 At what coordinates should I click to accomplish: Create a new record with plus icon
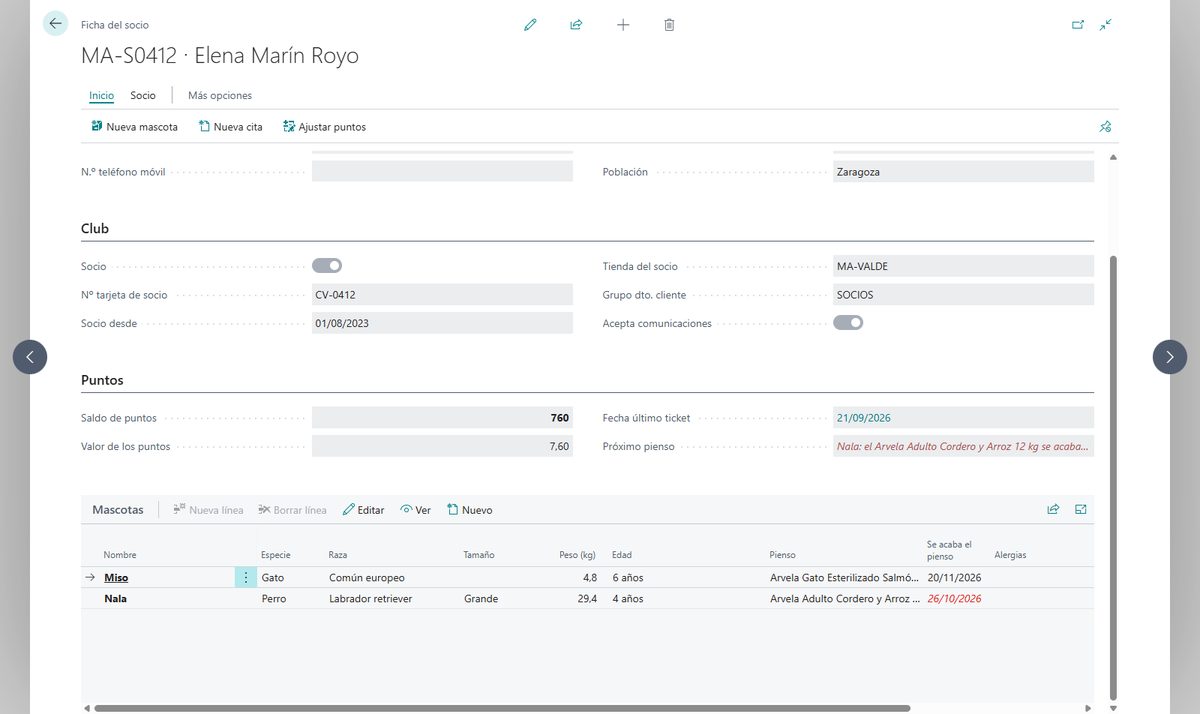(623, 25)
